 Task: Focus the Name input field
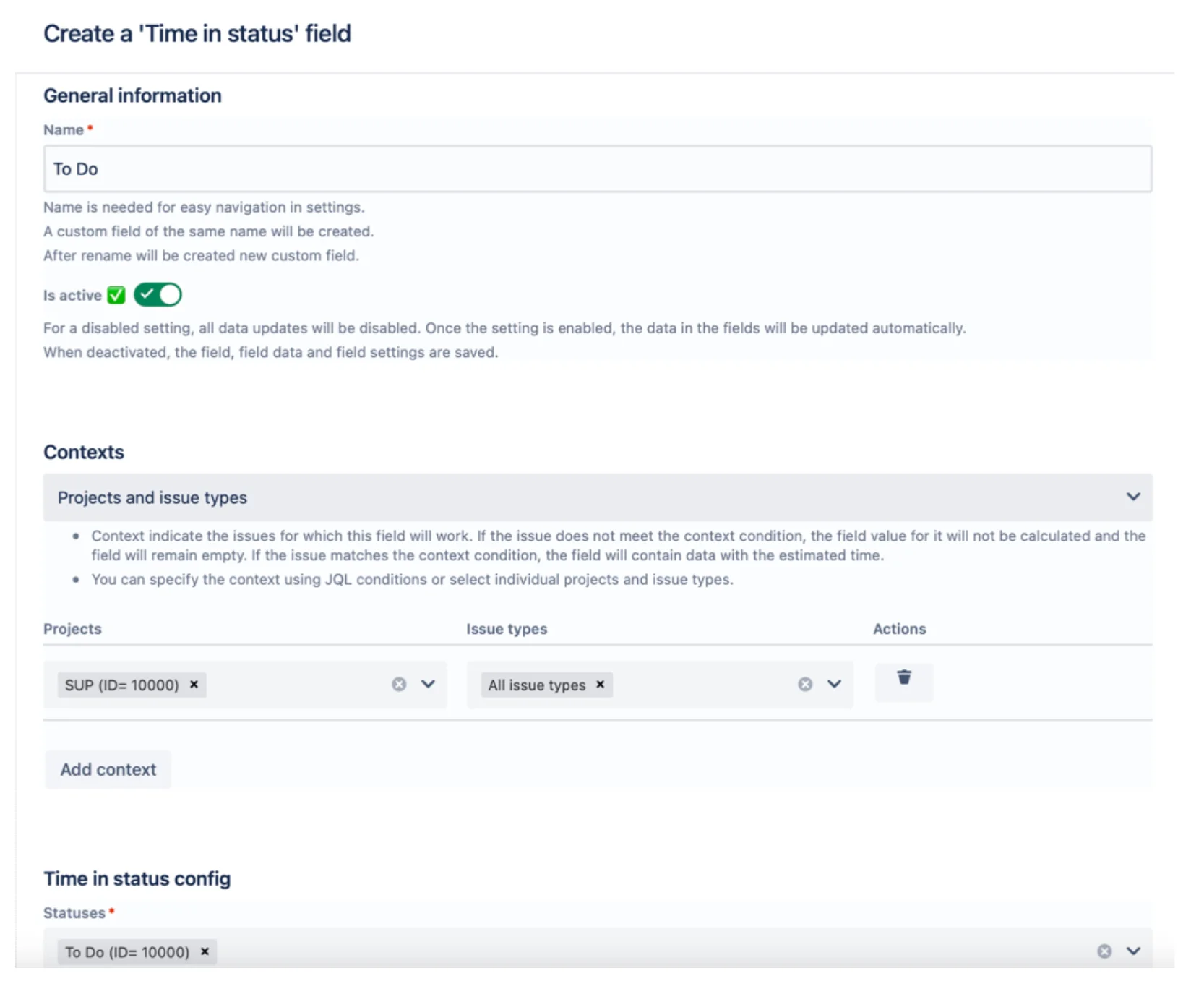click(598, 169)
